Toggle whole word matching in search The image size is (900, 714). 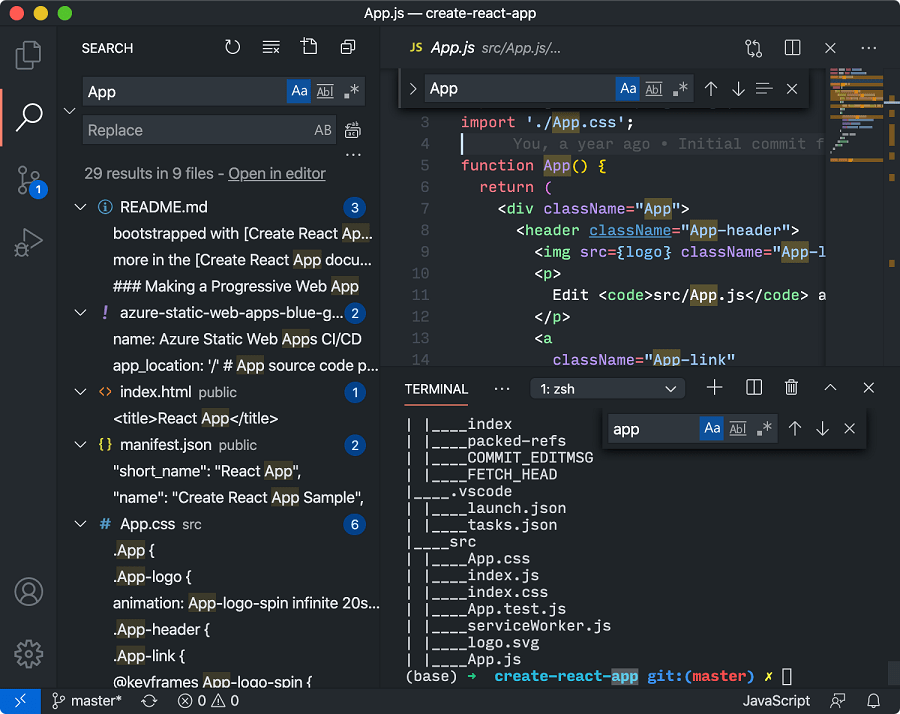coord(325,91)
